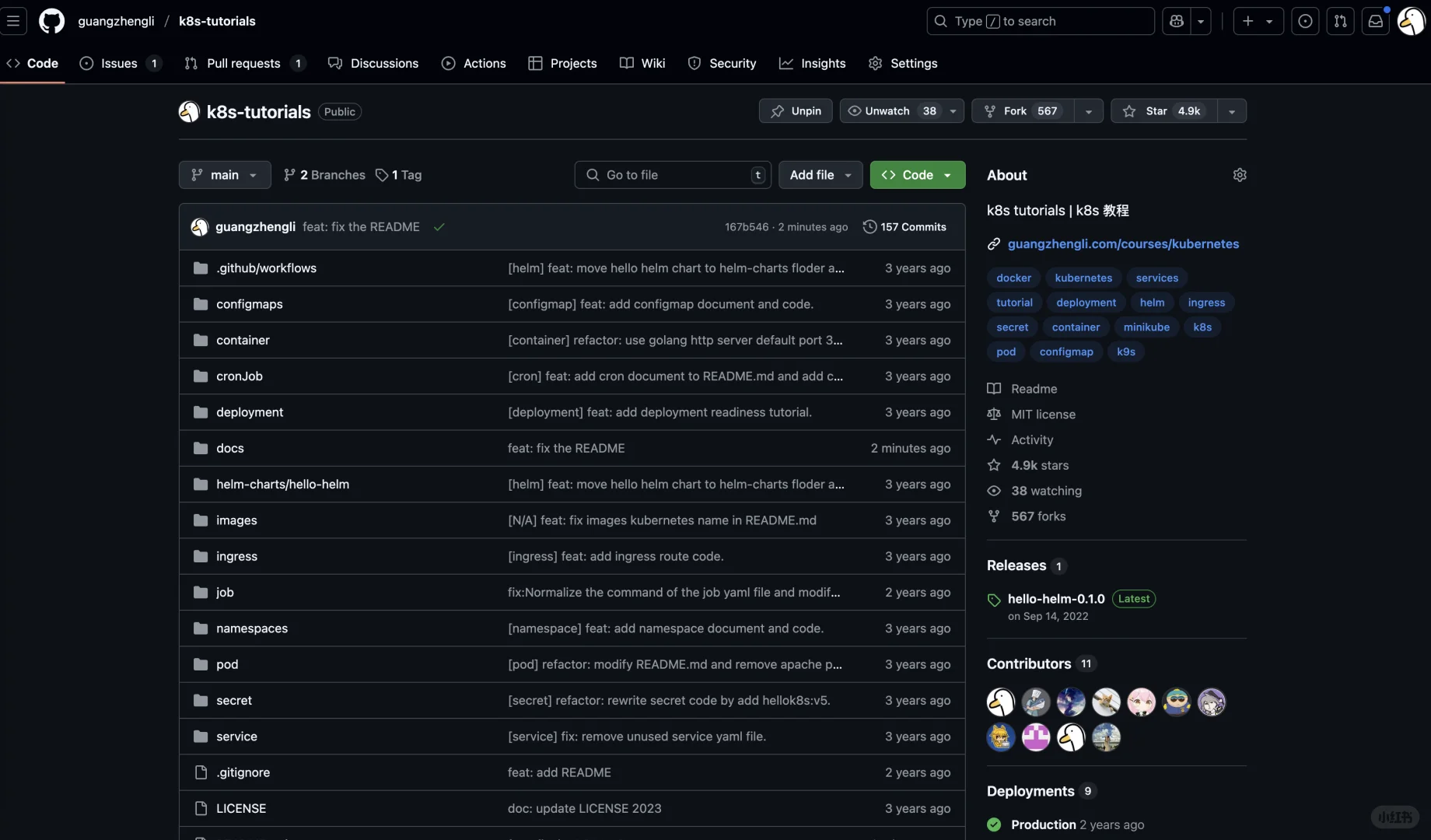Focus the Type / to search field
Screen dimensions: 1431x840
coord(1040,21)
